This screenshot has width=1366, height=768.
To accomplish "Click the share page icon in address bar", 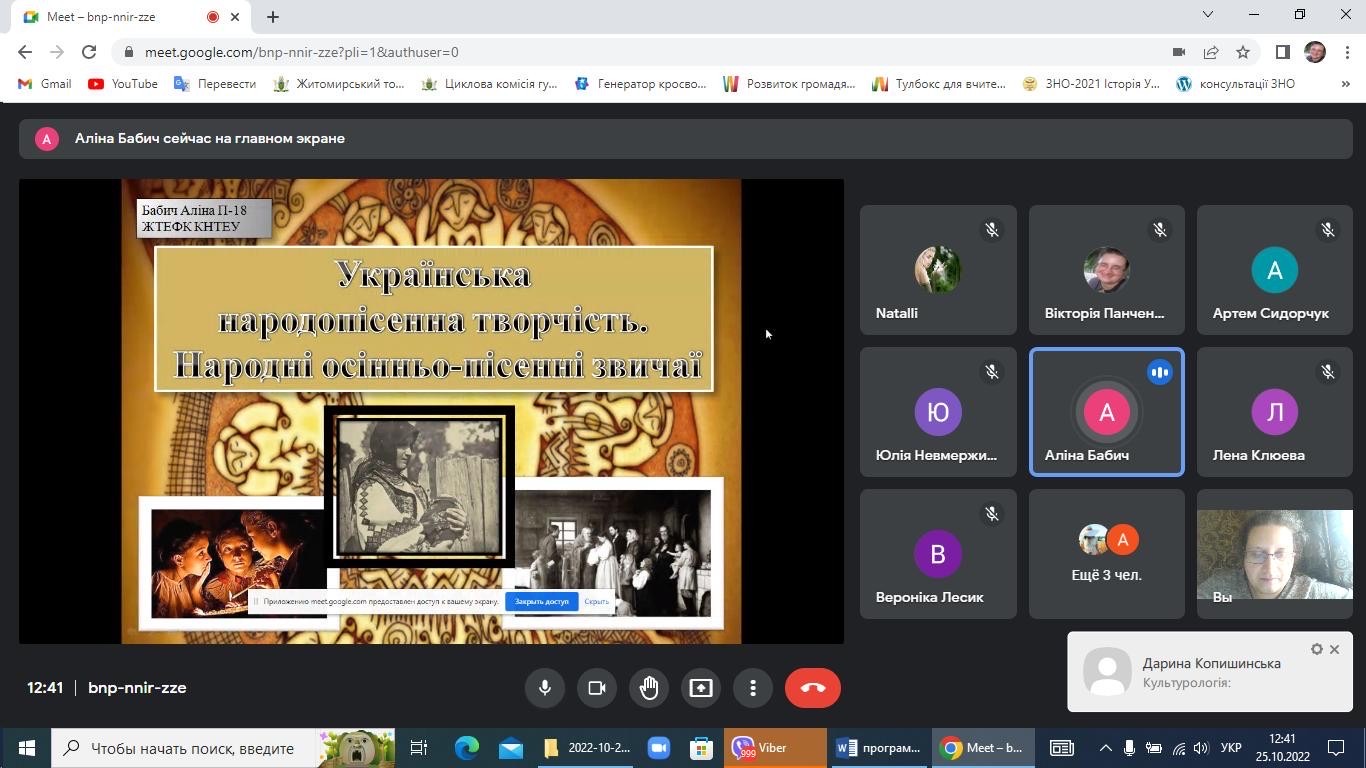I will pos(1211,52).
